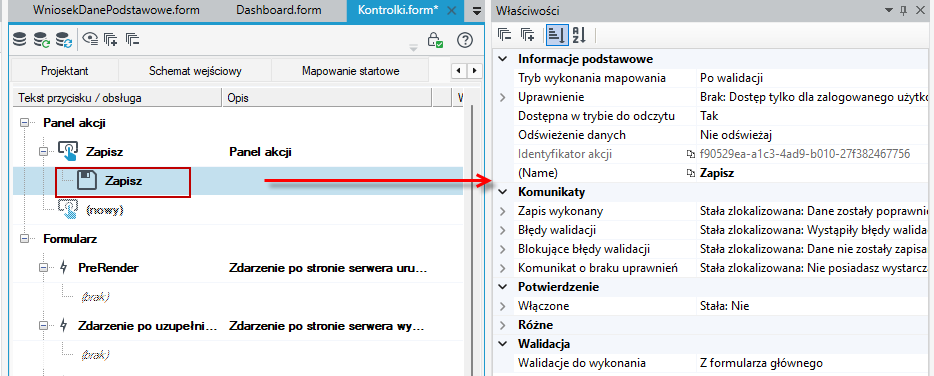Expand all categories in the Właściwości toolbar
The width and height of the screenshot is (934, 376).
528,35
